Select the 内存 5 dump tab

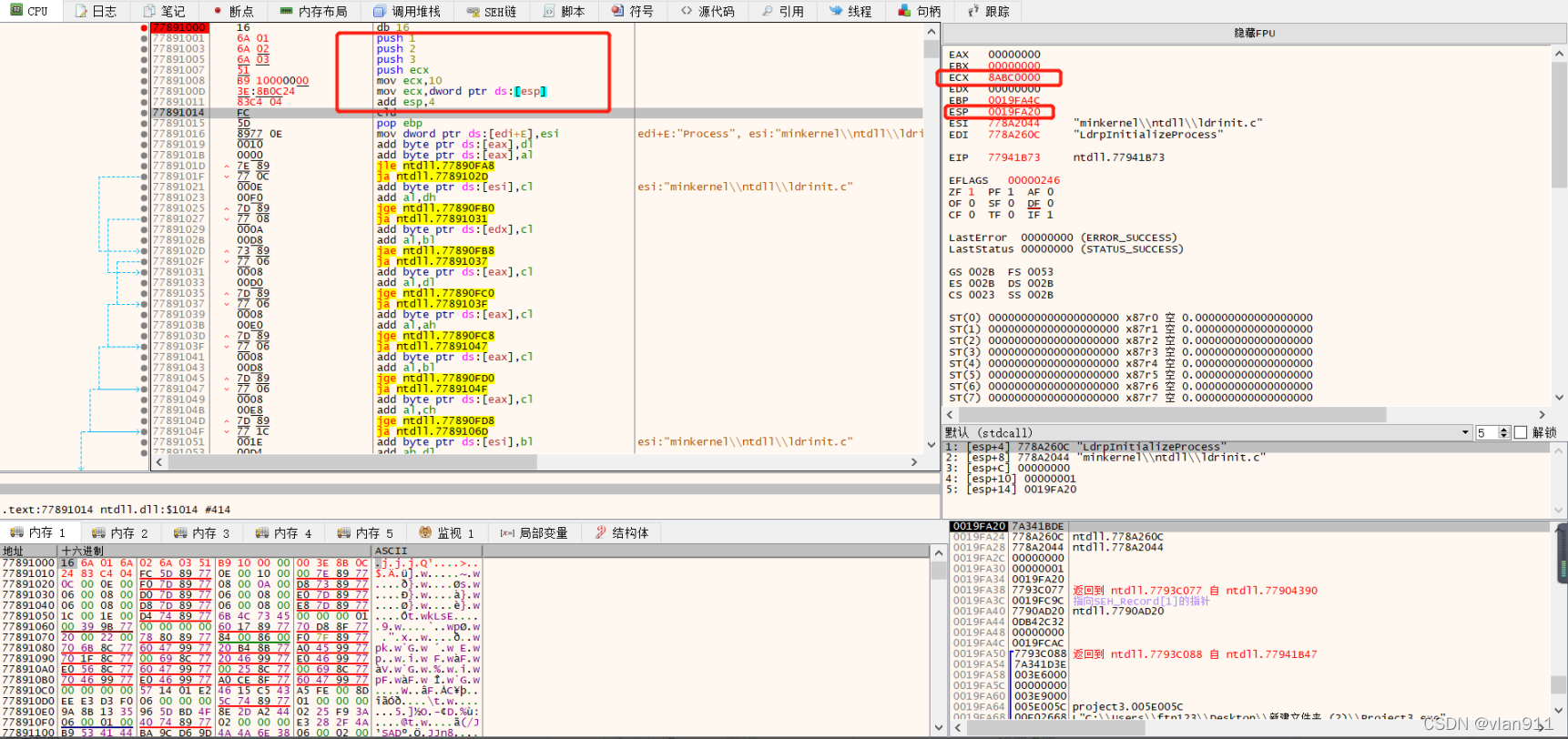click(366, 532)
